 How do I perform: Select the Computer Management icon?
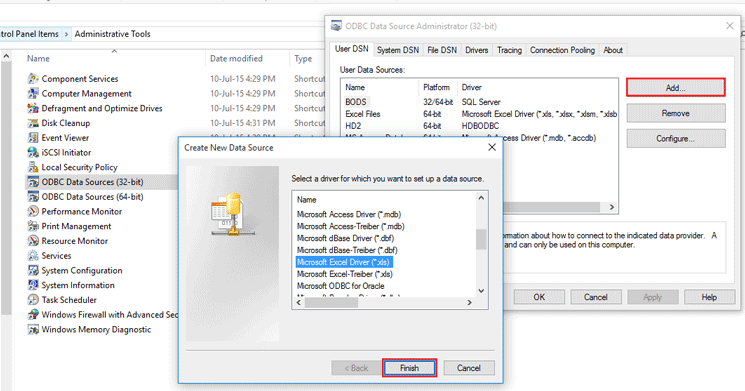tap(33, 93)
